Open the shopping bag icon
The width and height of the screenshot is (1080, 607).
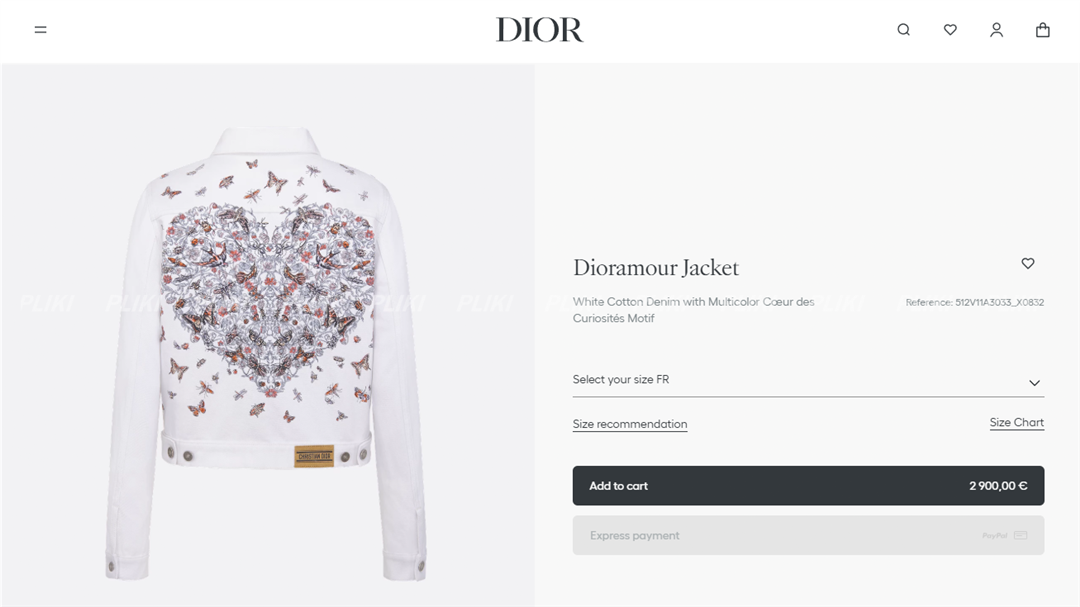click(1043, 30)
